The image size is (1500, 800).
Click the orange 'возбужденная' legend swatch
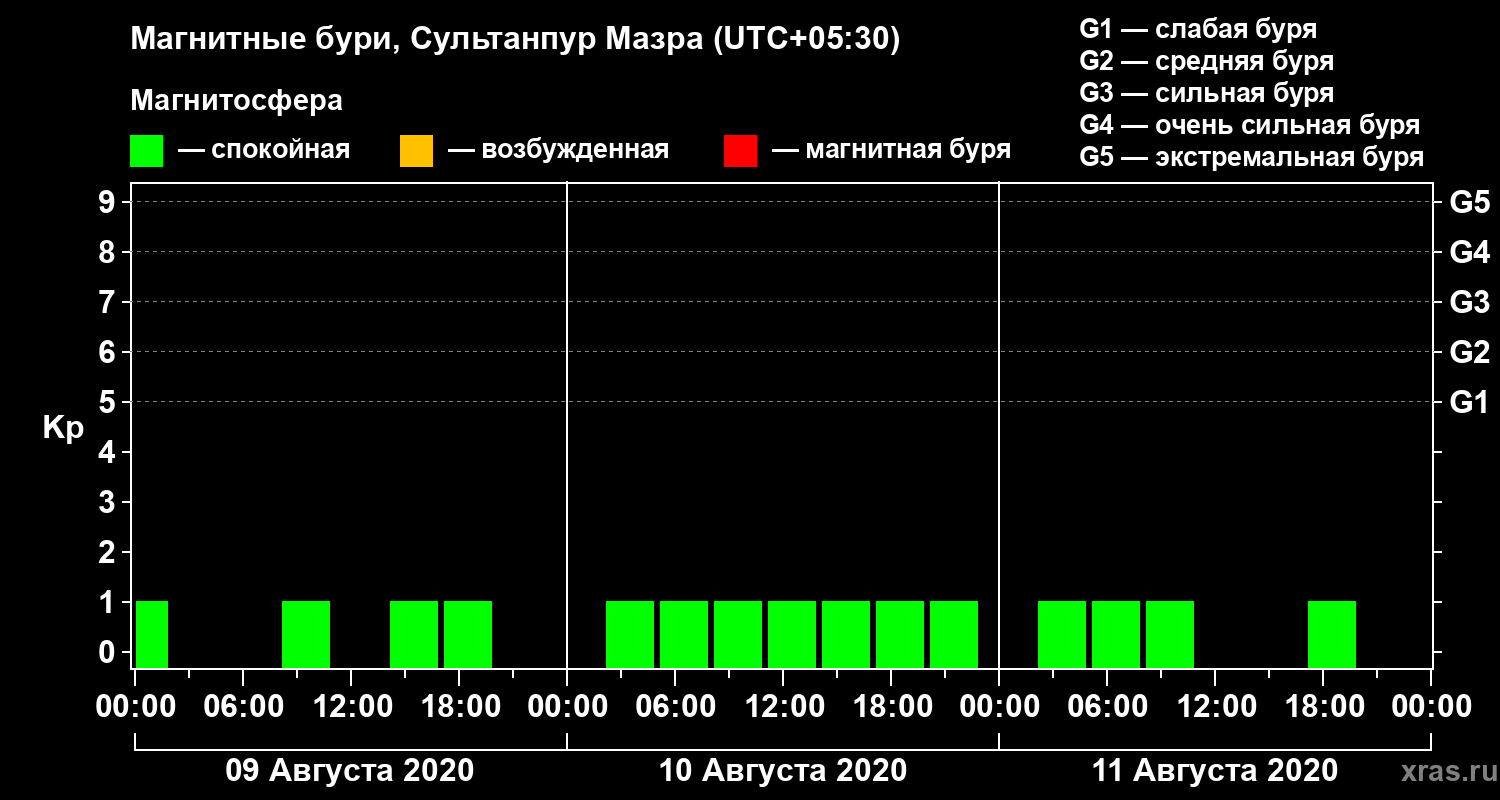tap(416, 150)
